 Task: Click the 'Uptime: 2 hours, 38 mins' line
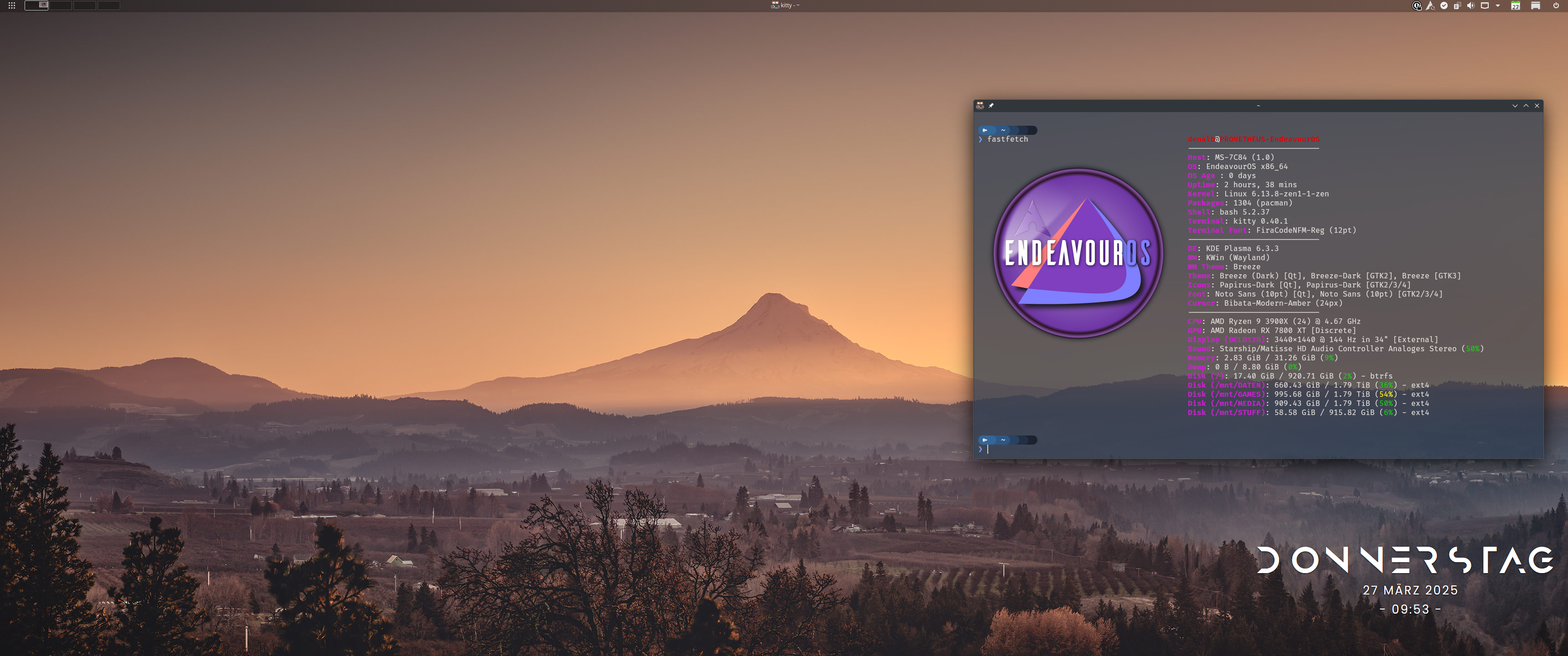(1243, 185)
